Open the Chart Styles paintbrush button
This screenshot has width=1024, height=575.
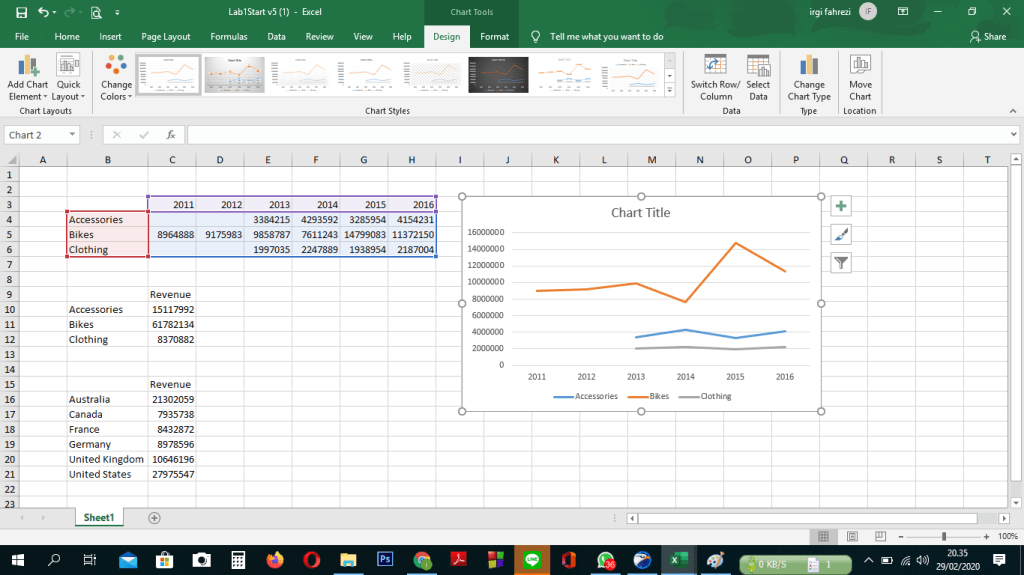(x=841, y=234)
